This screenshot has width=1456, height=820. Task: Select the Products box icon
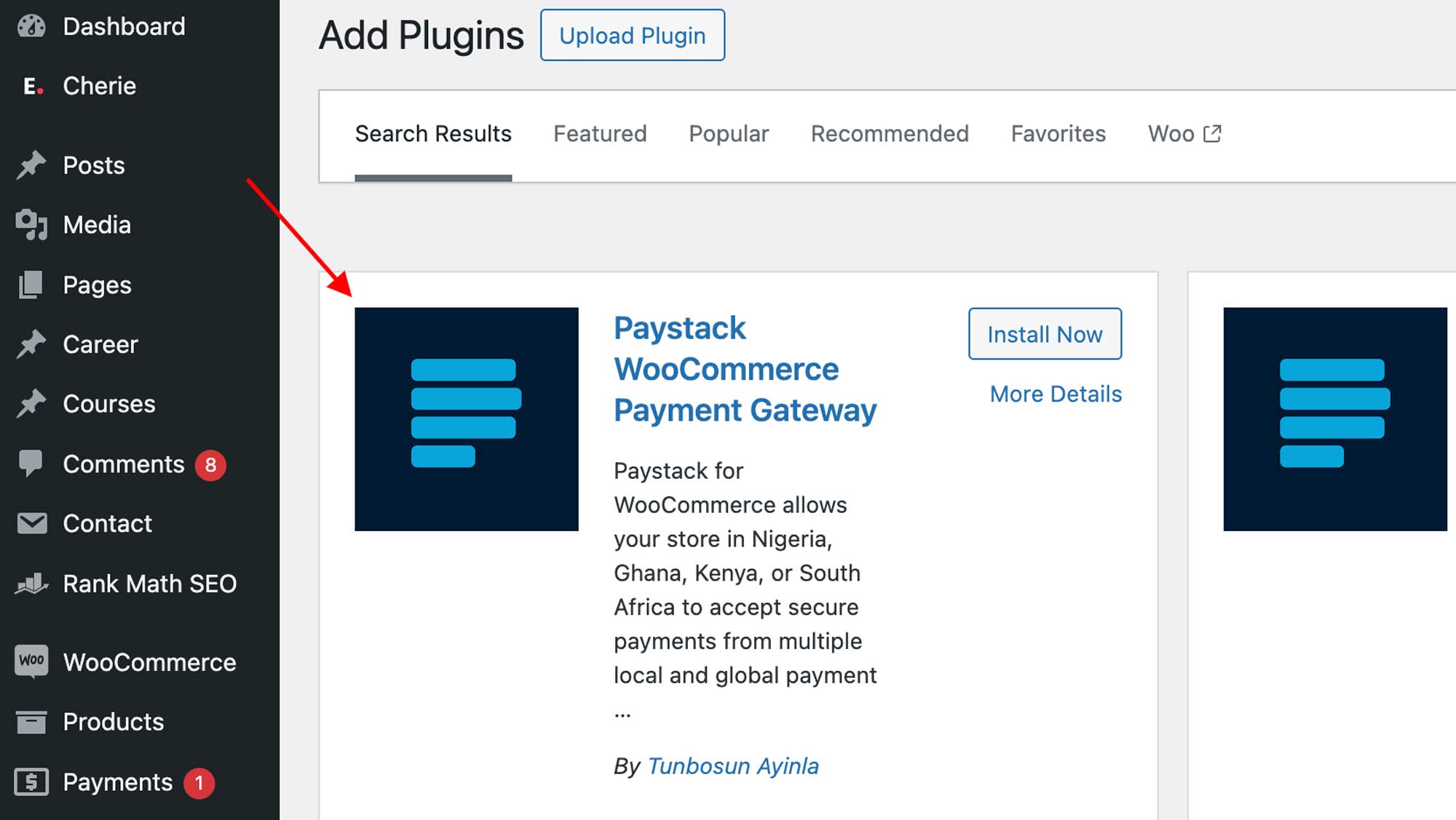point(31,721)
